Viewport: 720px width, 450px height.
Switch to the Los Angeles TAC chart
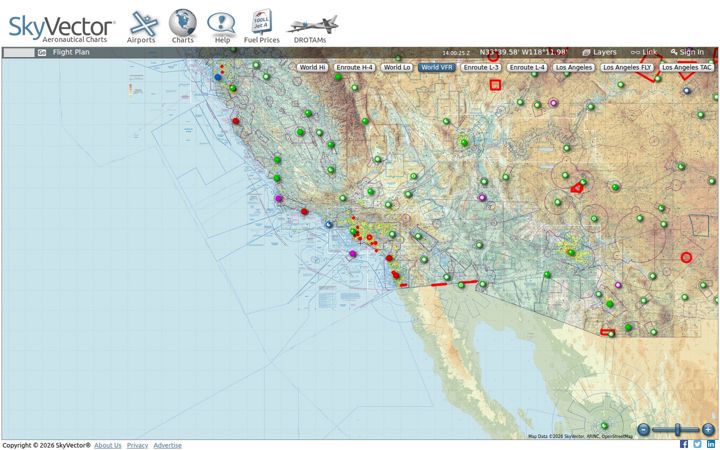tap(686, 68)
